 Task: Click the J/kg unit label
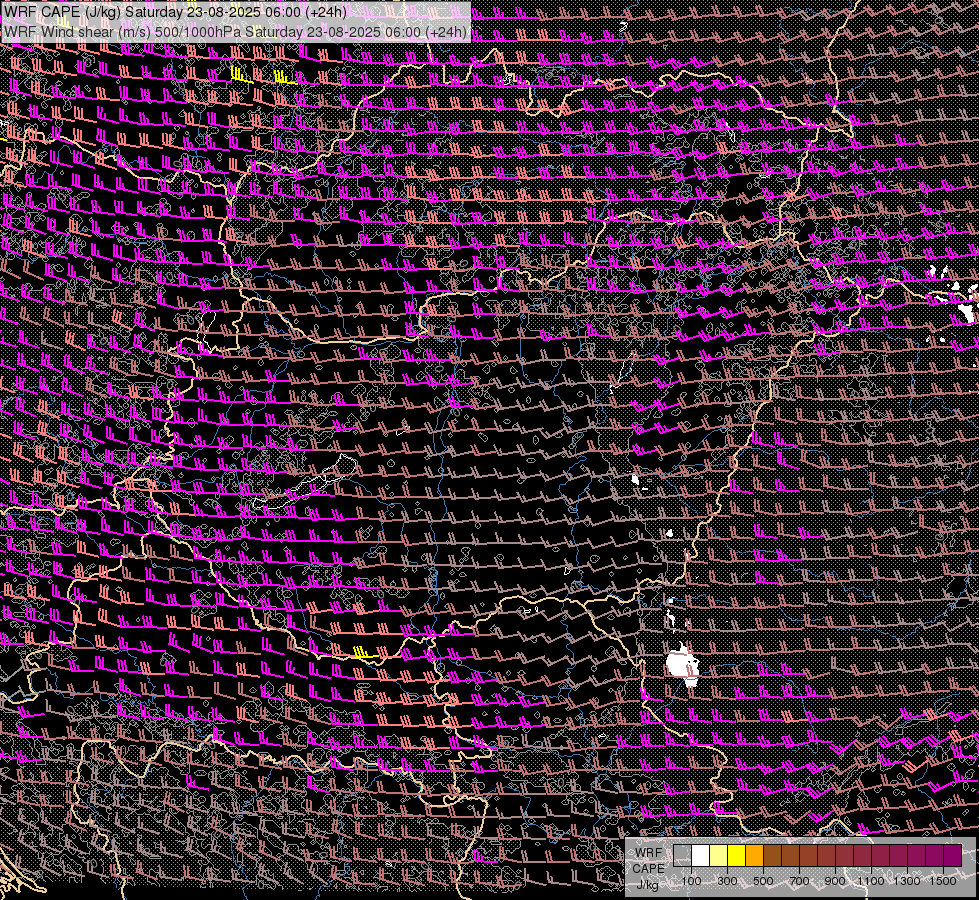[648, 885]
